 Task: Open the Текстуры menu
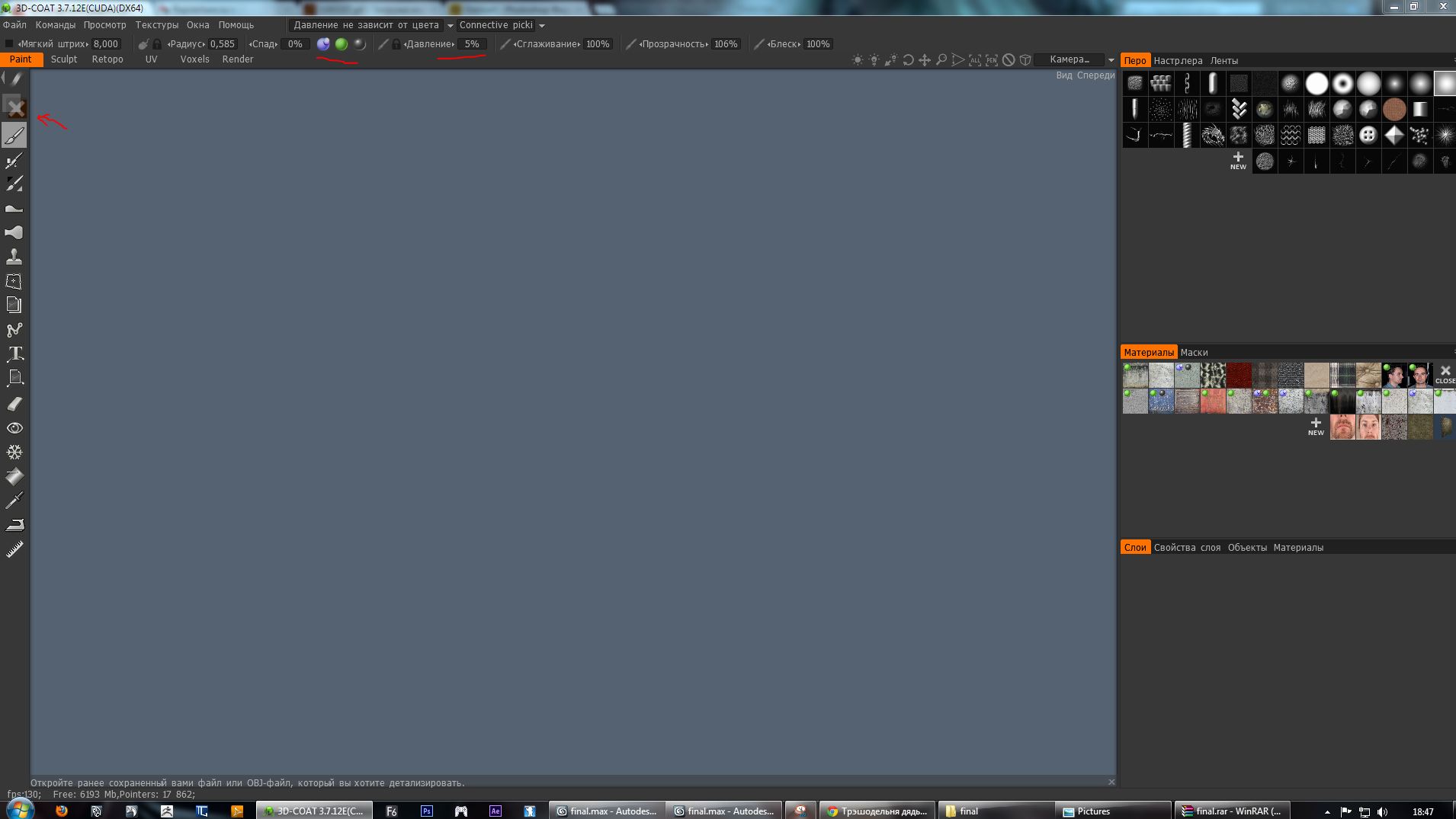[x=156, y=25]
